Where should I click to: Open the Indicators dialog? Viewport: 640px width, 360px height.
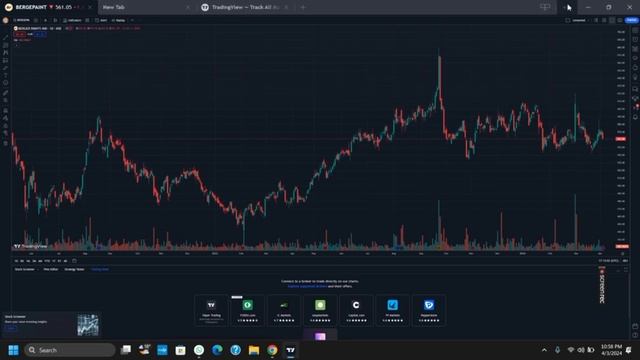[x=73, y=20]
